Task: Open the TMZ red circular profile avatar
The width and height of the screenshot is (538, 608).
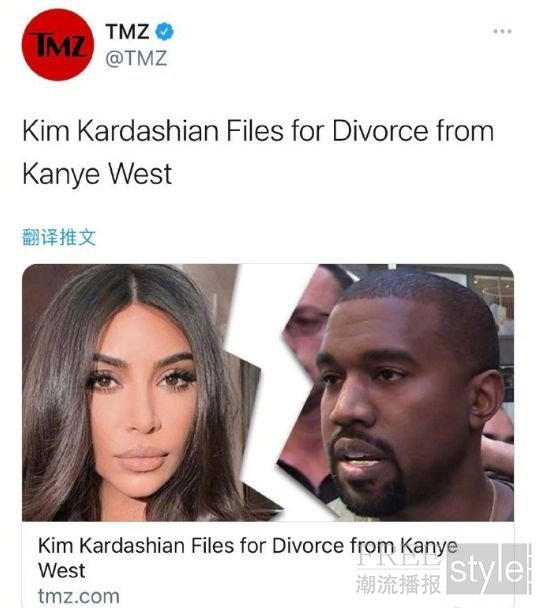Action: (x=58, y=45)
